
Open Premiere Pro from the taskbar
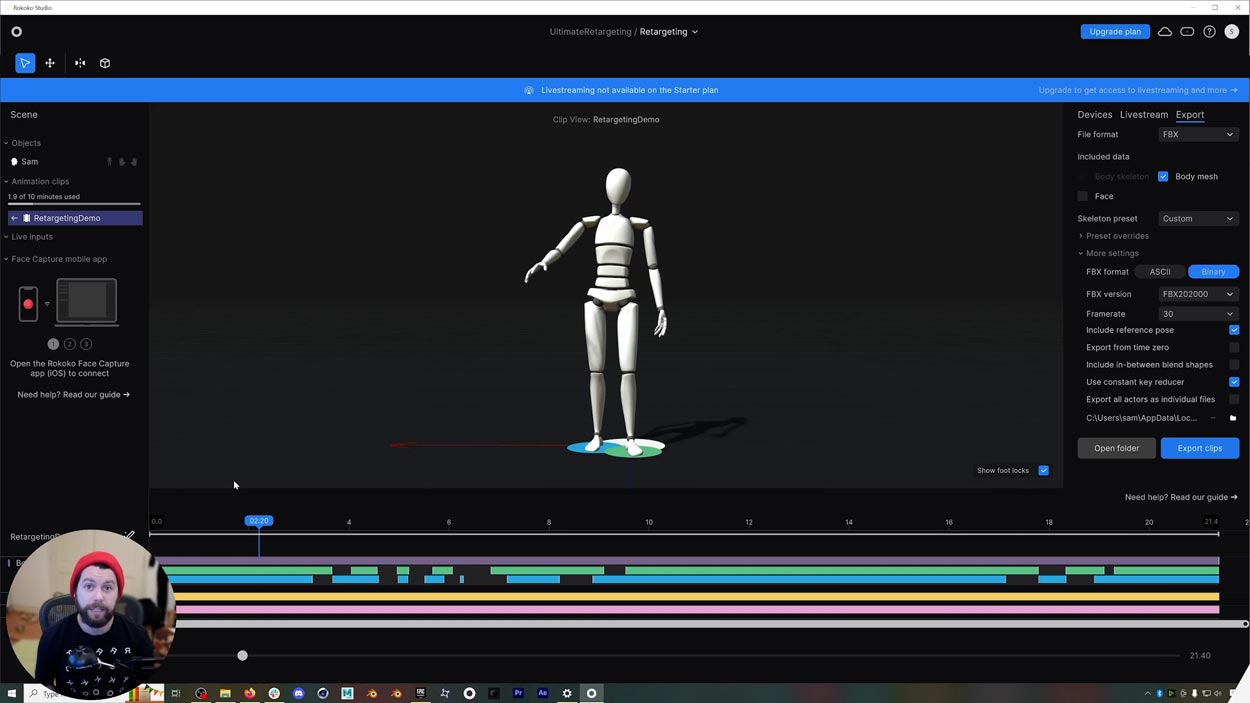pyautogui.click(x=518, y=693)
